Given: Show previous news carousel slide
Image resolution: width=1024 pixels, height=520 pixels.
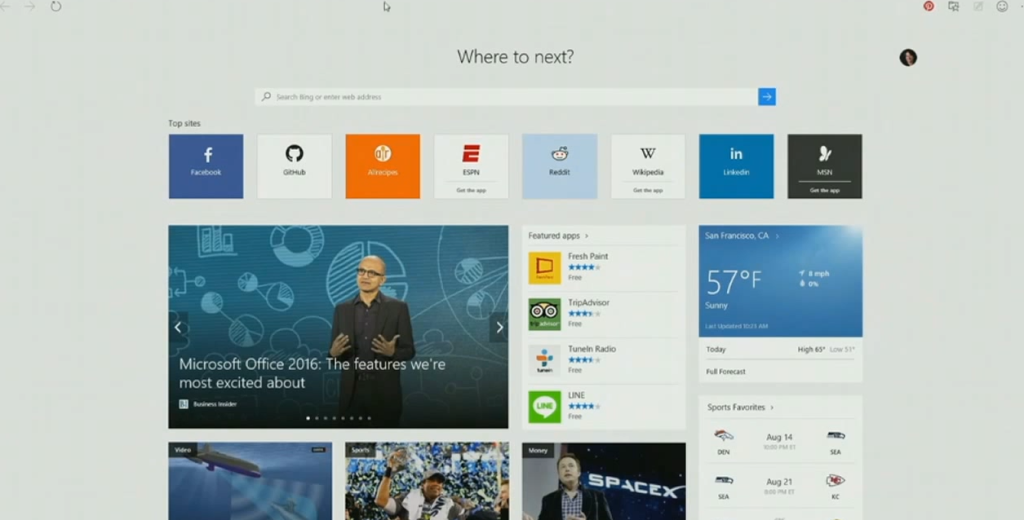Looking at the screenshot, I should (x=178, y=327).
